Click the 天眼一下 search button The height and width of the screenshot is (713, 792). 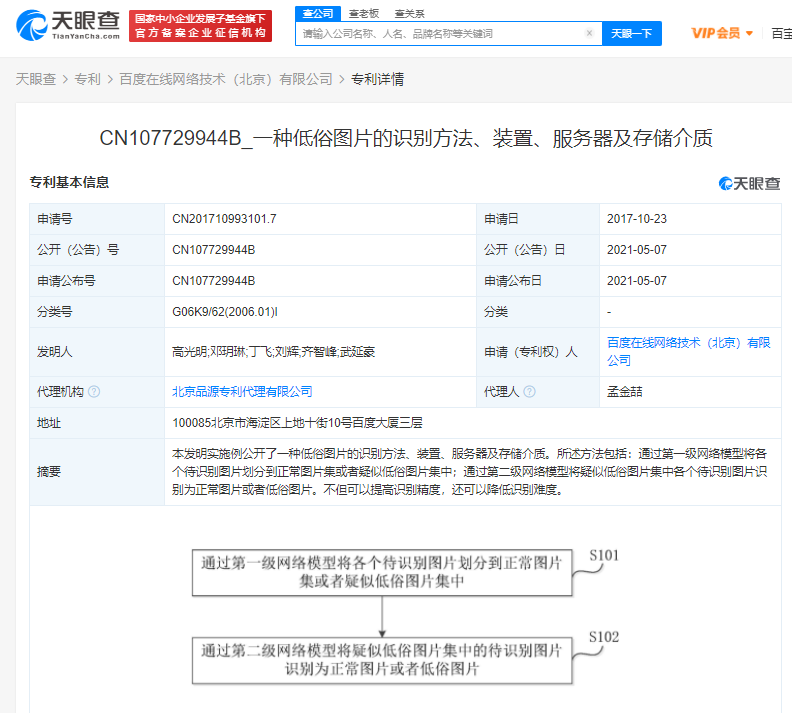632,33
